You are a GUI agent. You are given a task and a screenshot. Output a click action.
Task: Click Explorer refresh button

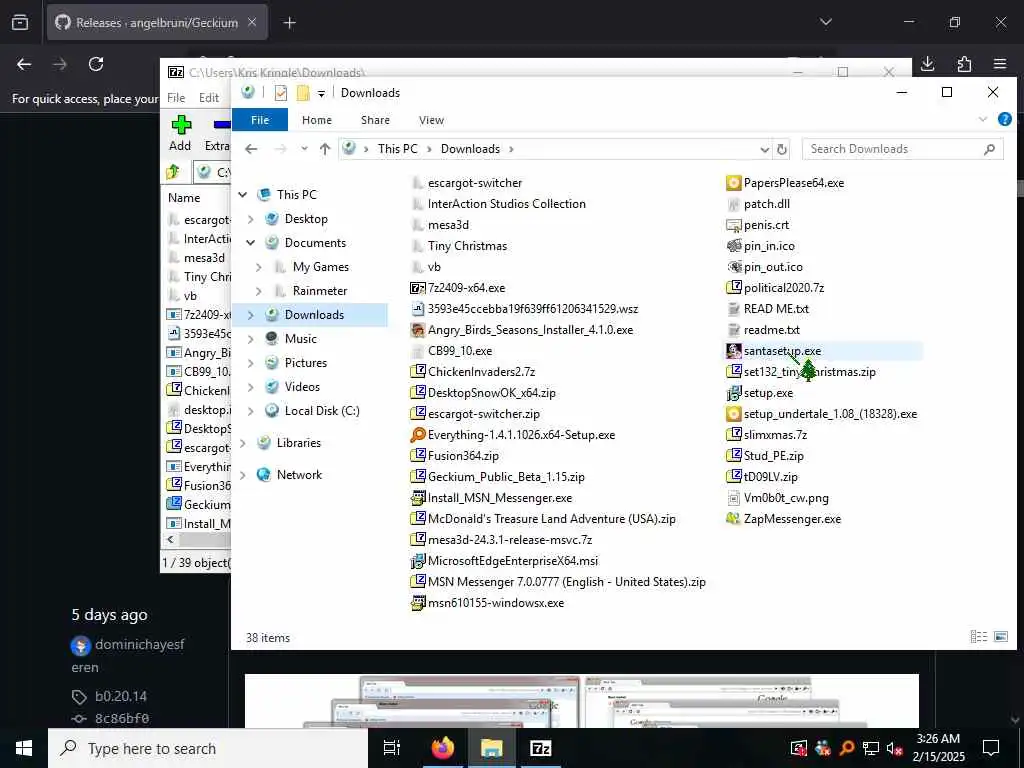point(782,149)
